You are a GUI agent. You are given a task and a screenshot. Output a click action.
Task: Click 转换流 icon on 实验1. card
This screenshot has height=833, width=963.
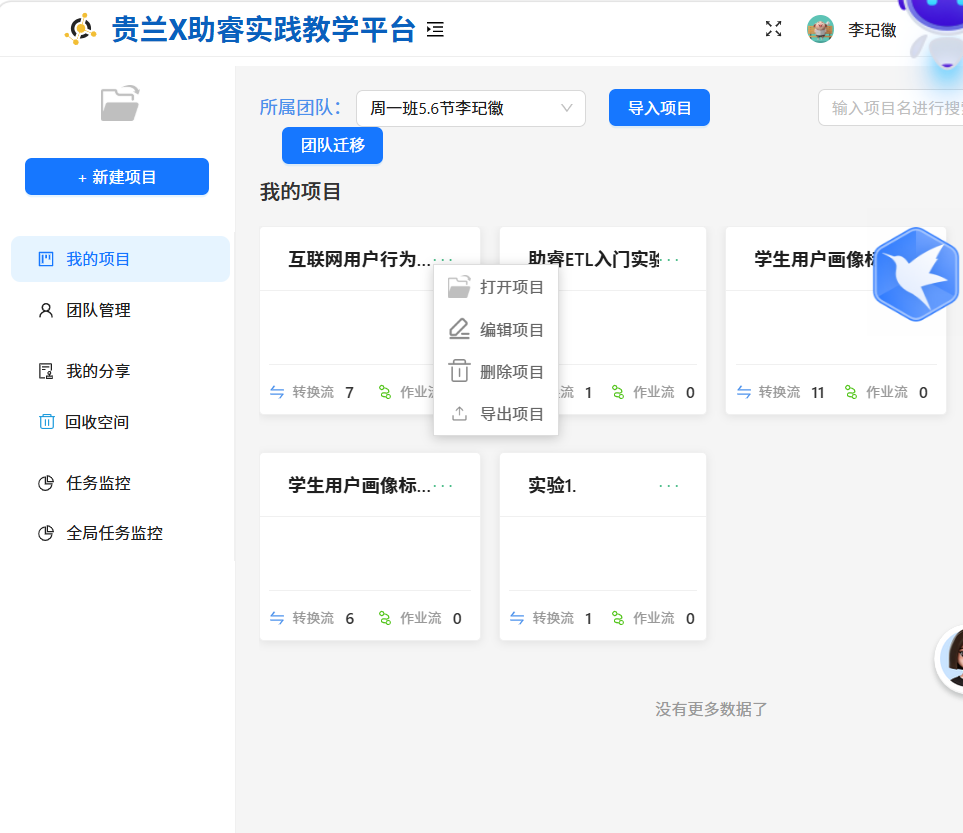point(517,618)
